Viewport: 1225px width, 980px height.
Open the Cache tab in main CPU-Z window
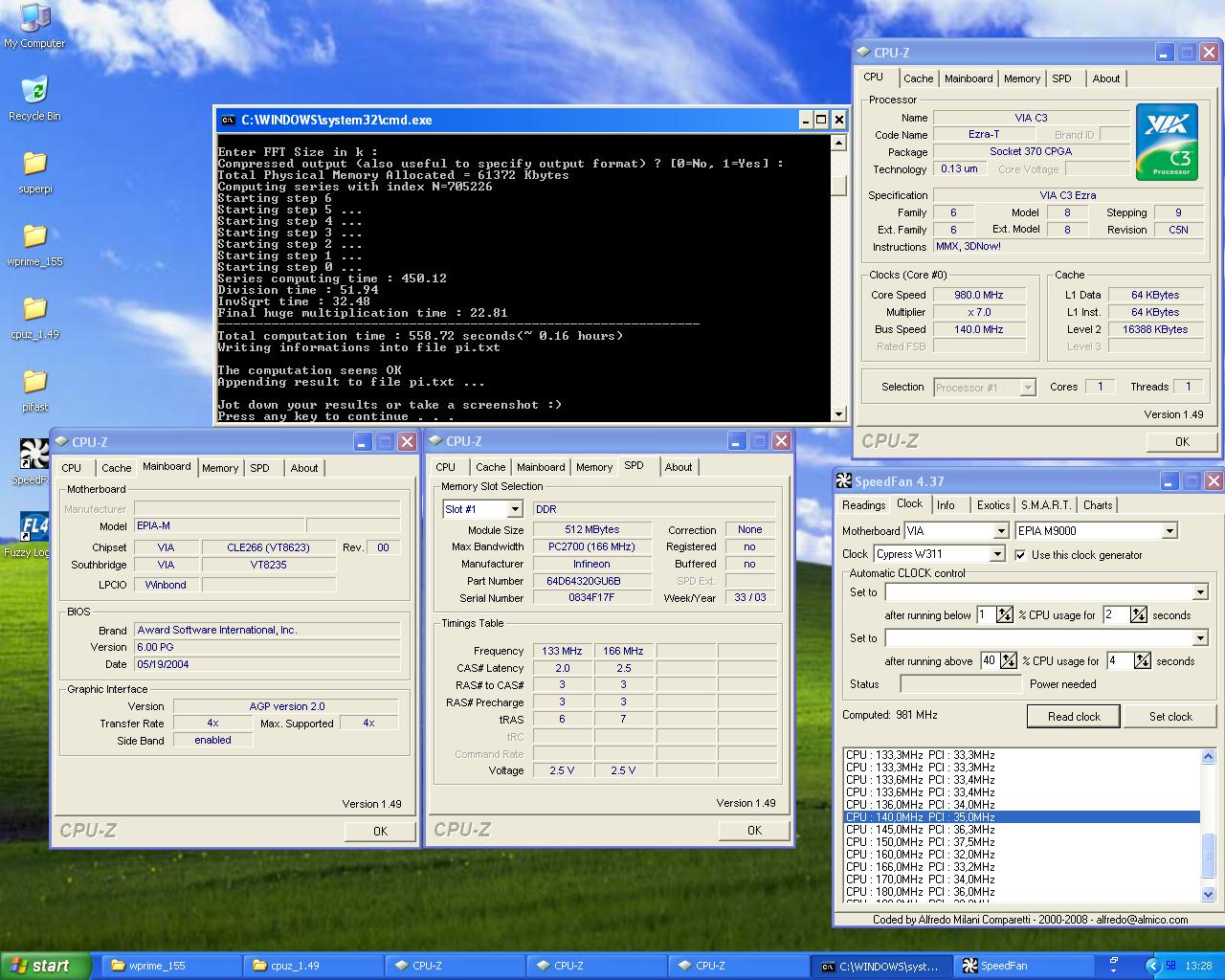click(x=918, y=78)
